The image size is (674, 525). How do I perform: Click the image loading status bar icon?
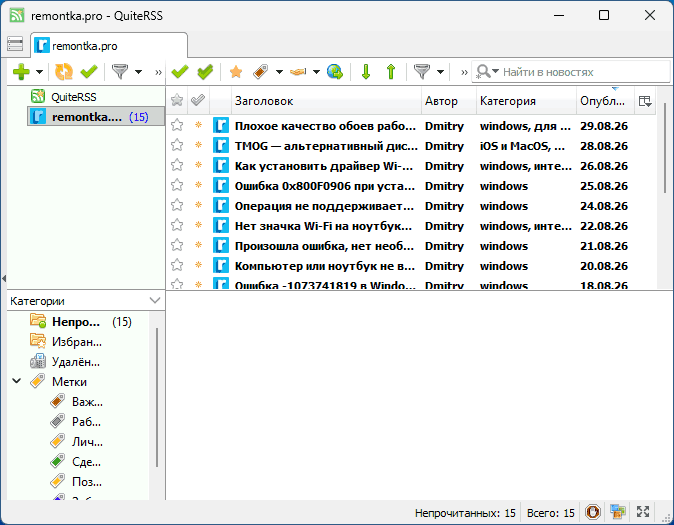618,512
